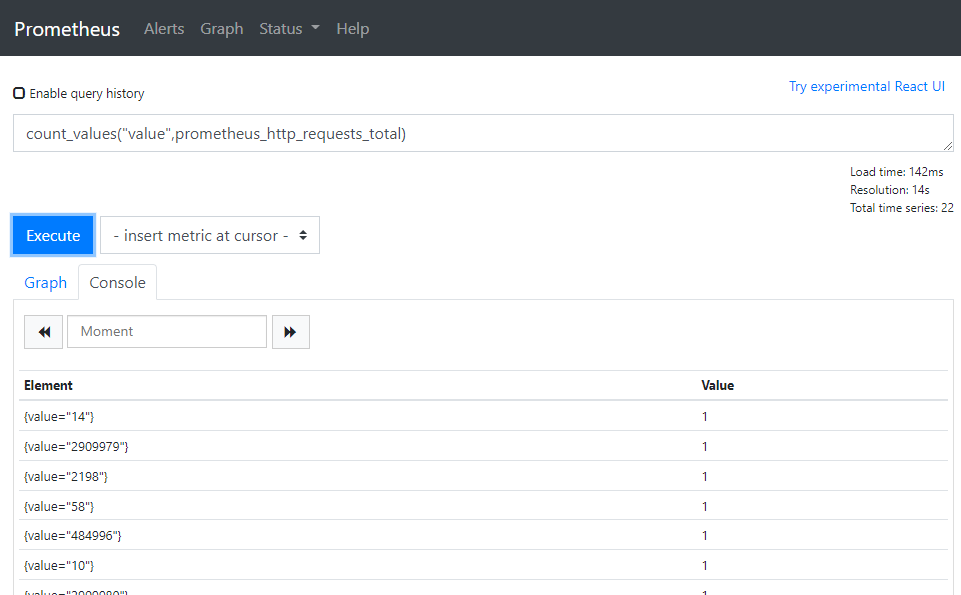Screen dimensions: 961x595
Task: Click the Prometheus brand logo
Action: coord(67,29)
